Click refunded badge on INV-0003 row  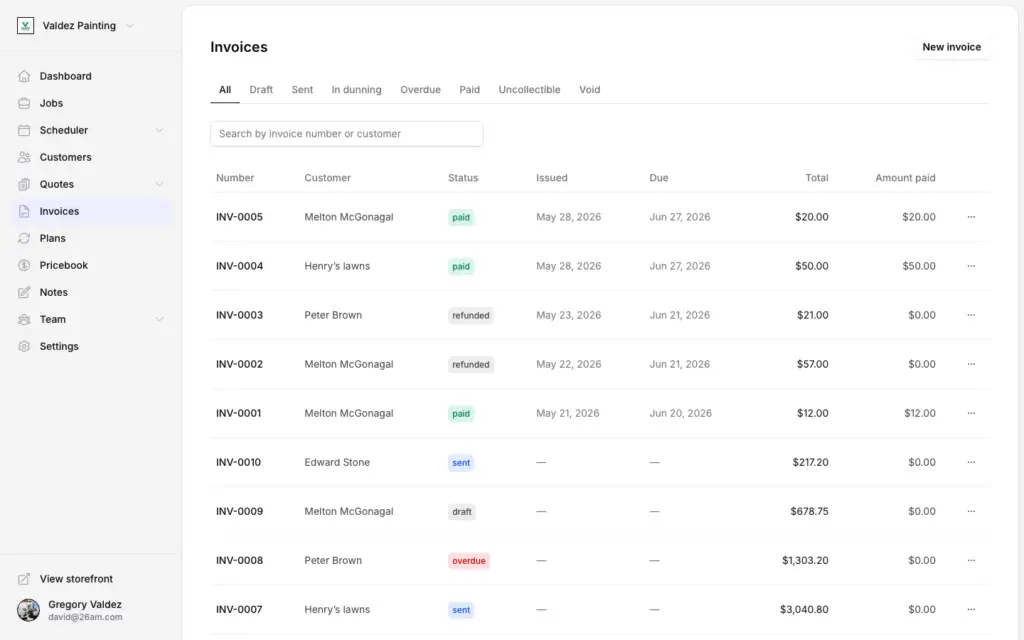point(471,315)
